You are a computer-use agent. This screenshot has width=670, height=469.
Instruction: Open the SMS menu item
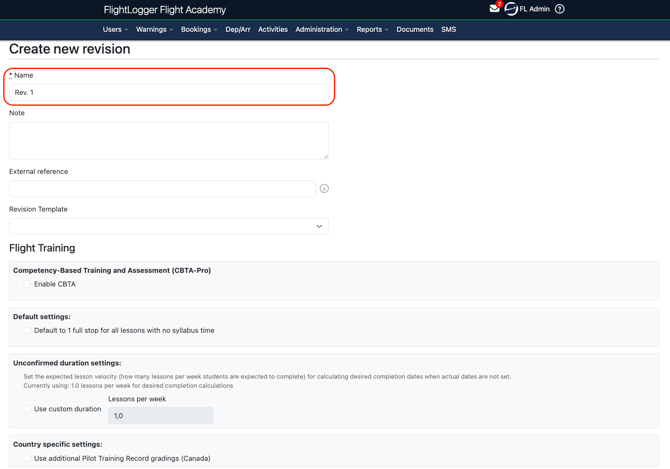[x=448, y=29]
